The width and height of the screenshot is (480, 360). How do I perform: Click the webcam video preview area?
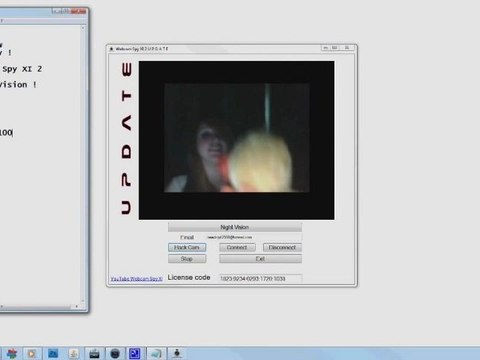tap(237, 140)
